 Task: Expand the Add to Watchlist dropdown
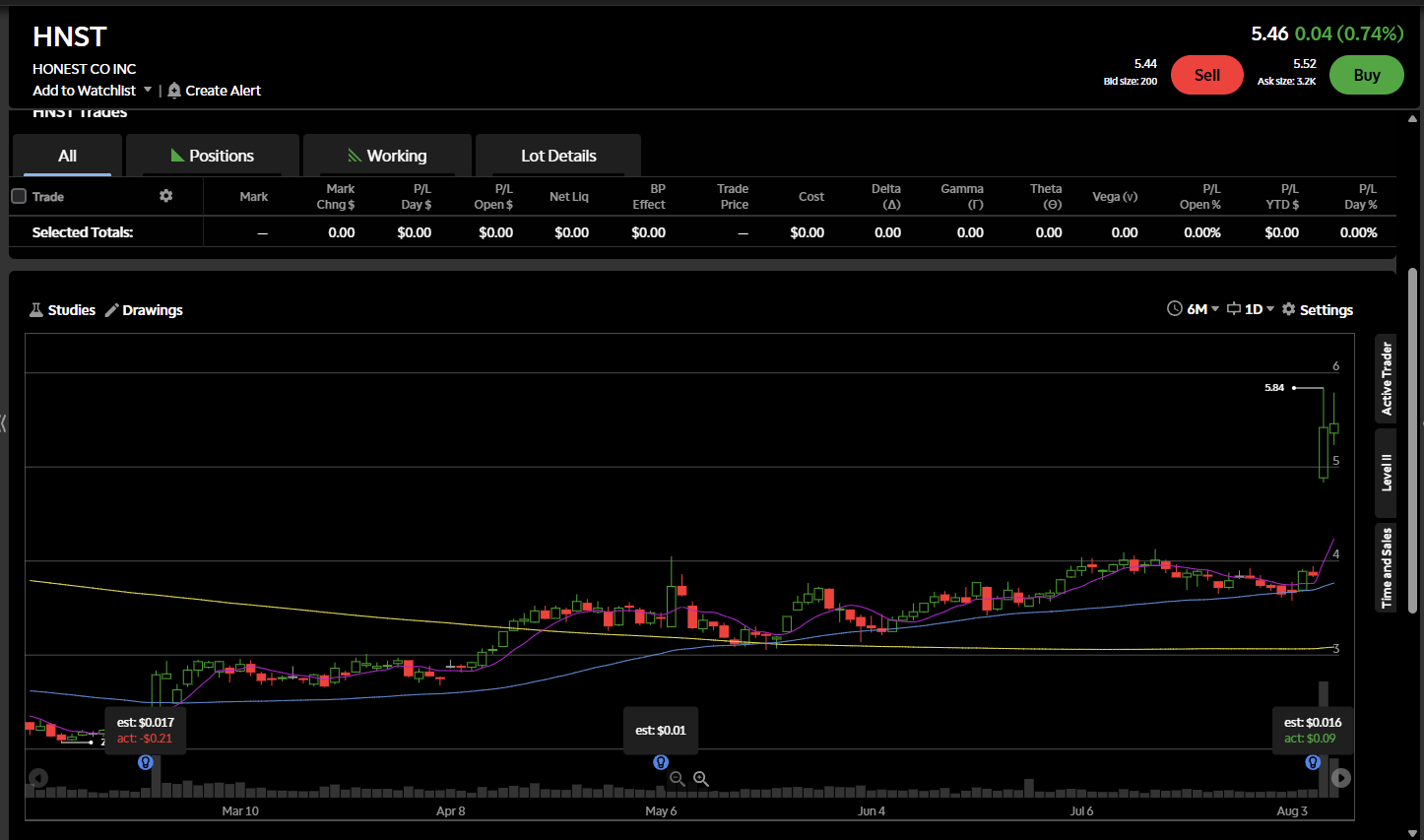click(x=148, y=90)
